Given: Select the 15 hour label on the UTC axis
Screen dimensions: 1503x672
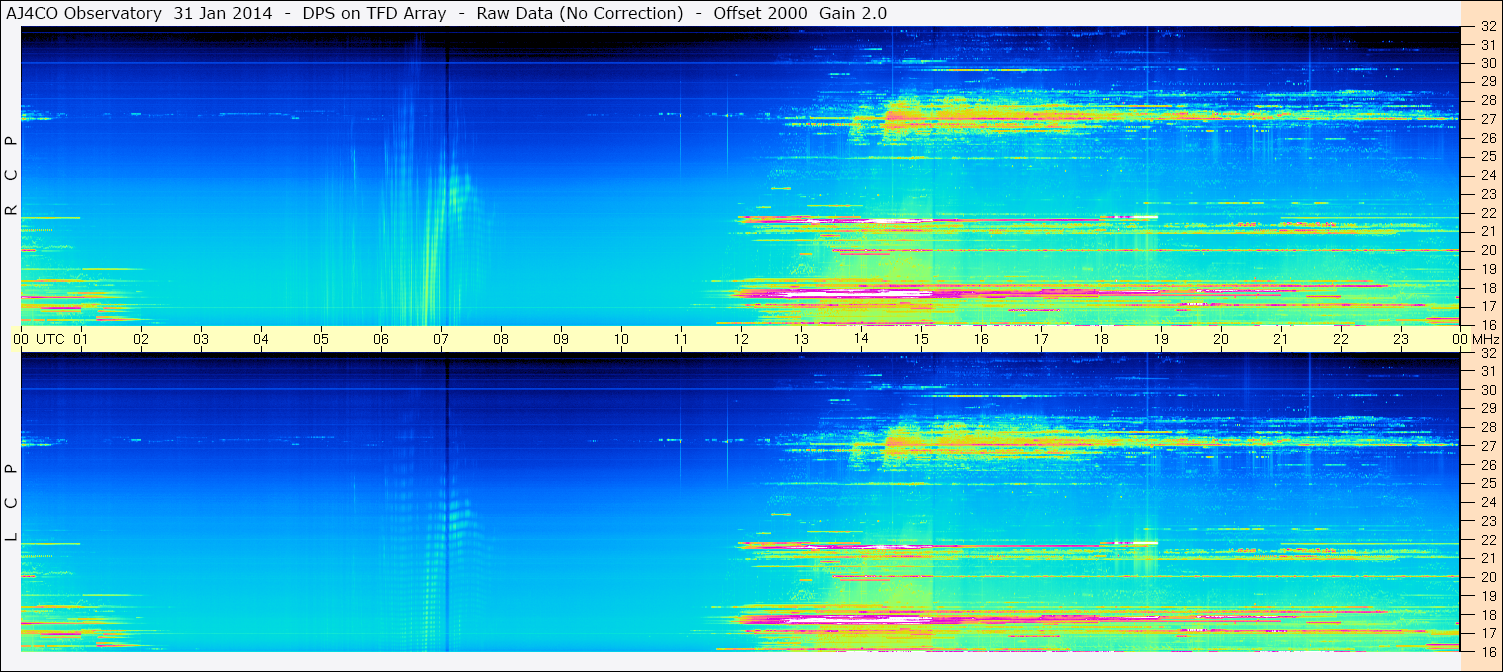Looking at the screenshot, I should point(920,339).
